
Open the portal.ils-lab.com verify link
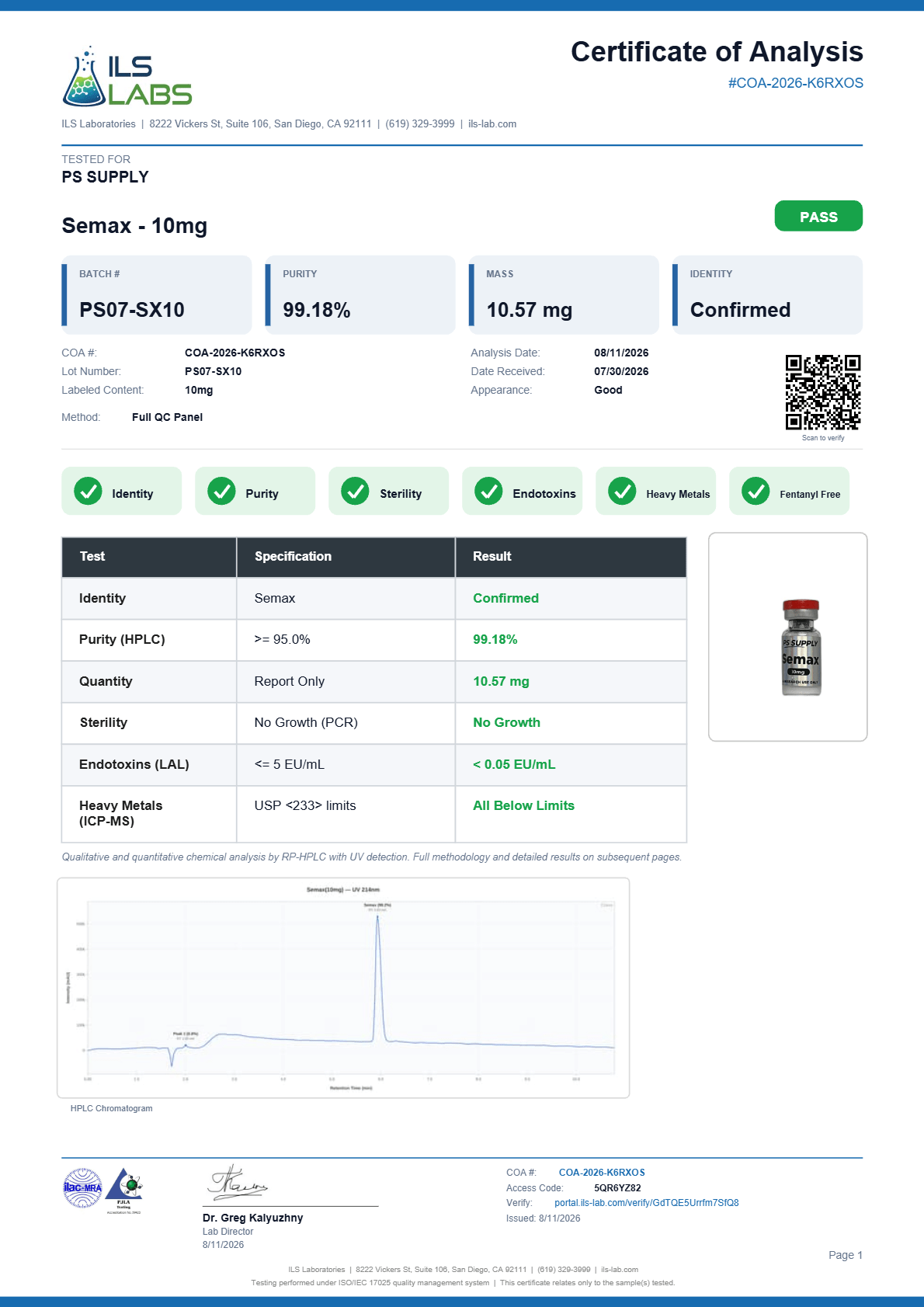coord(646,1203)
